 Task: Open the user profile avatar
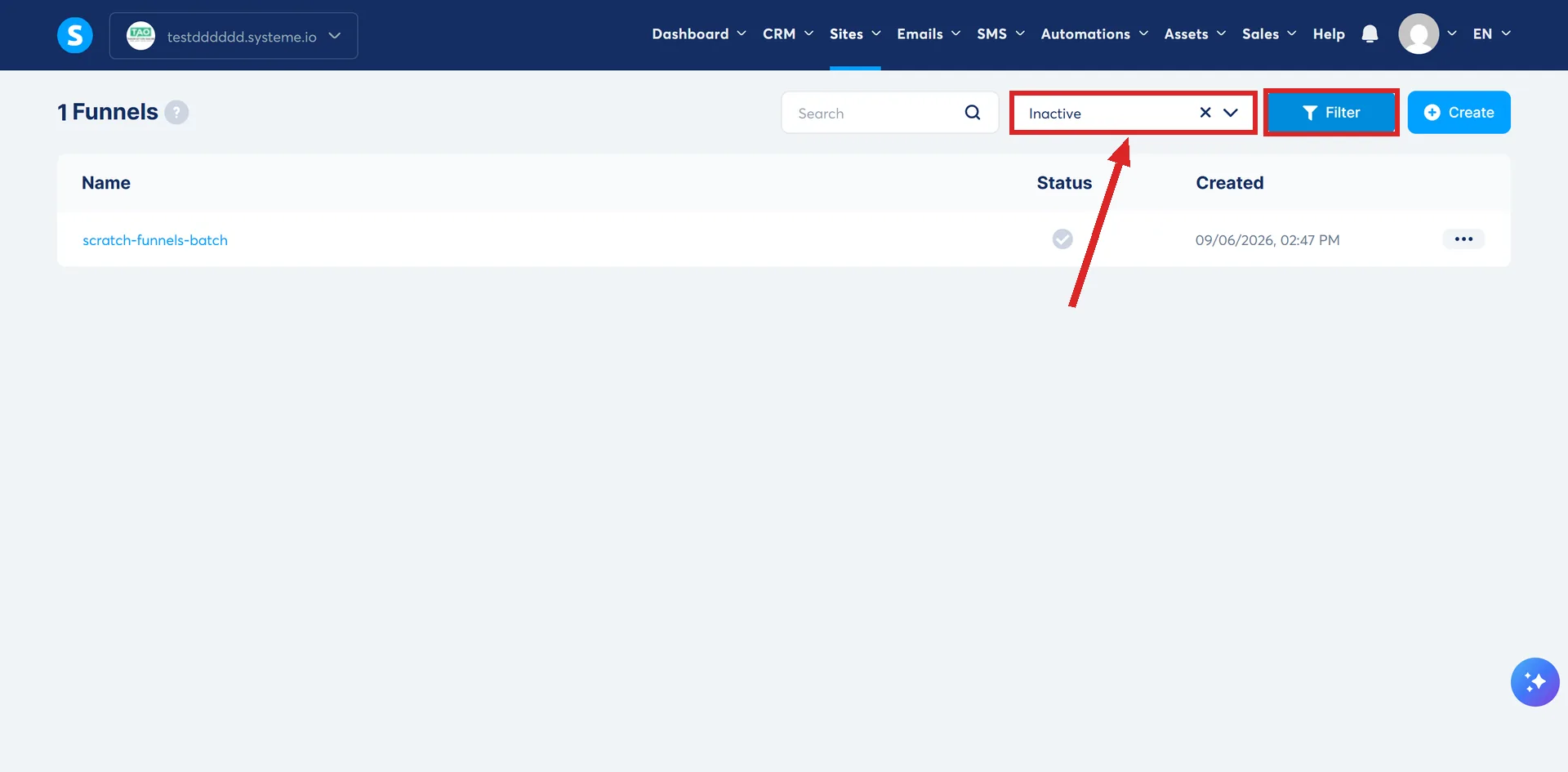tap(1419, 33)
